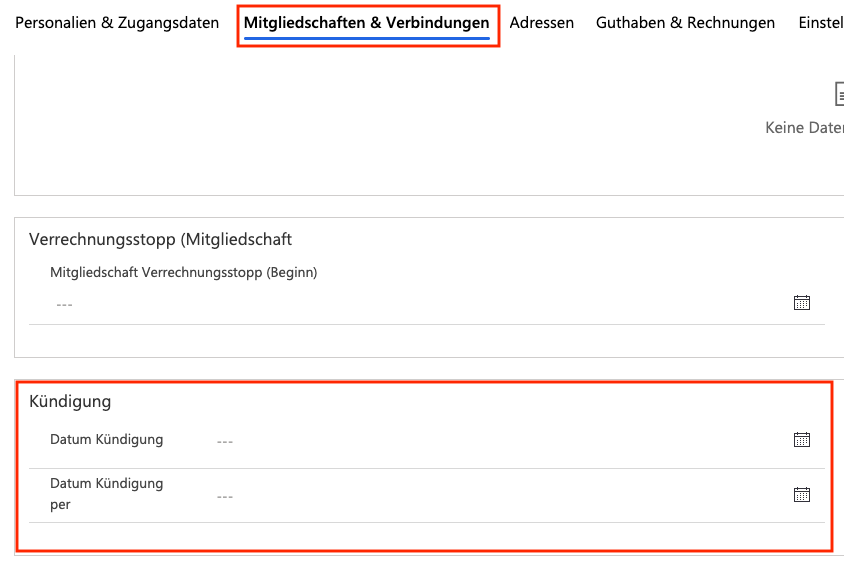Click the Kündigung section heading

[70, 402]
